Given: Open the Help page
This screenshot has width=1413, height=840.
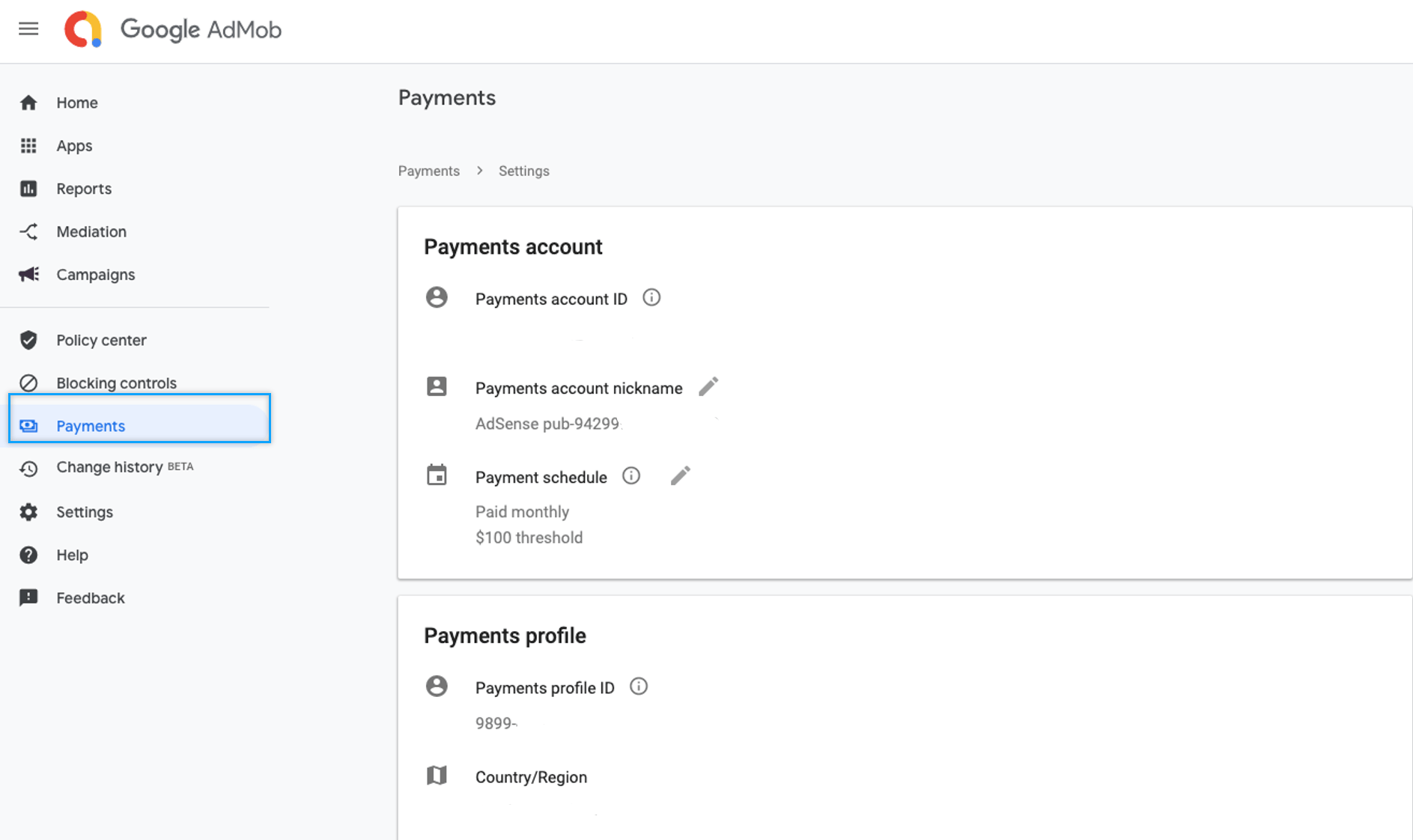Looking at the screenshot, I should coord(72,556).
